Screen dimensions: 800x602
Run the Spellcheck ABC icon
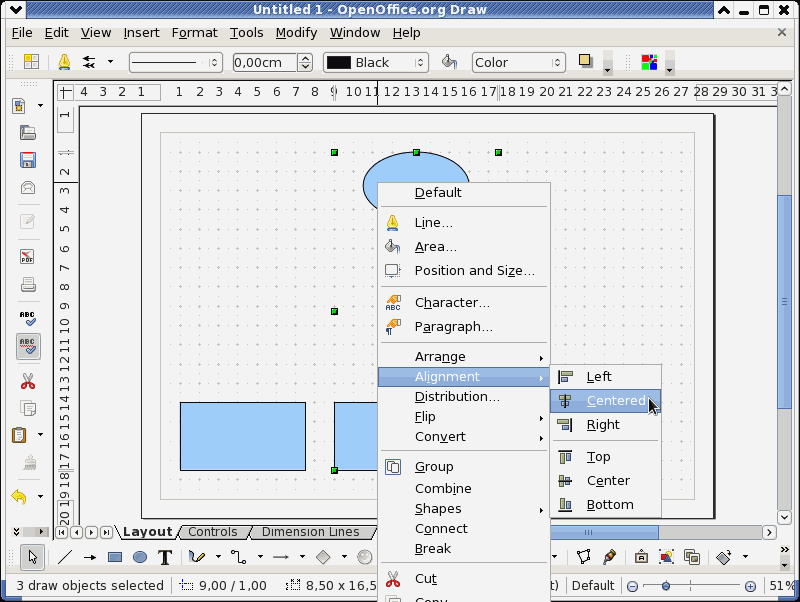click(28, 318)
